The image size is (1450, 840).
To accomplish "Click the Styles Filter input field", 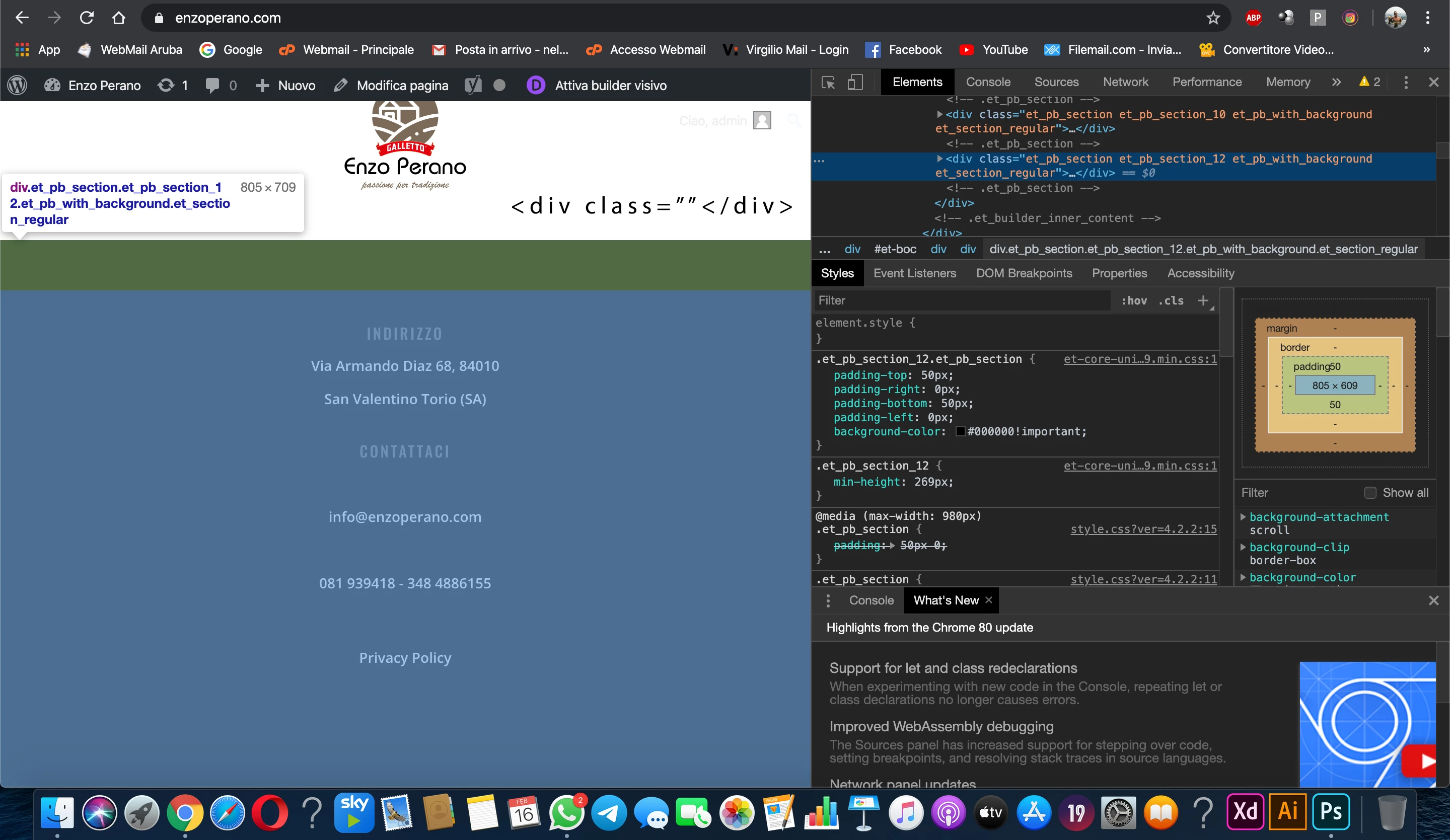I will click(x=961, y=300).
